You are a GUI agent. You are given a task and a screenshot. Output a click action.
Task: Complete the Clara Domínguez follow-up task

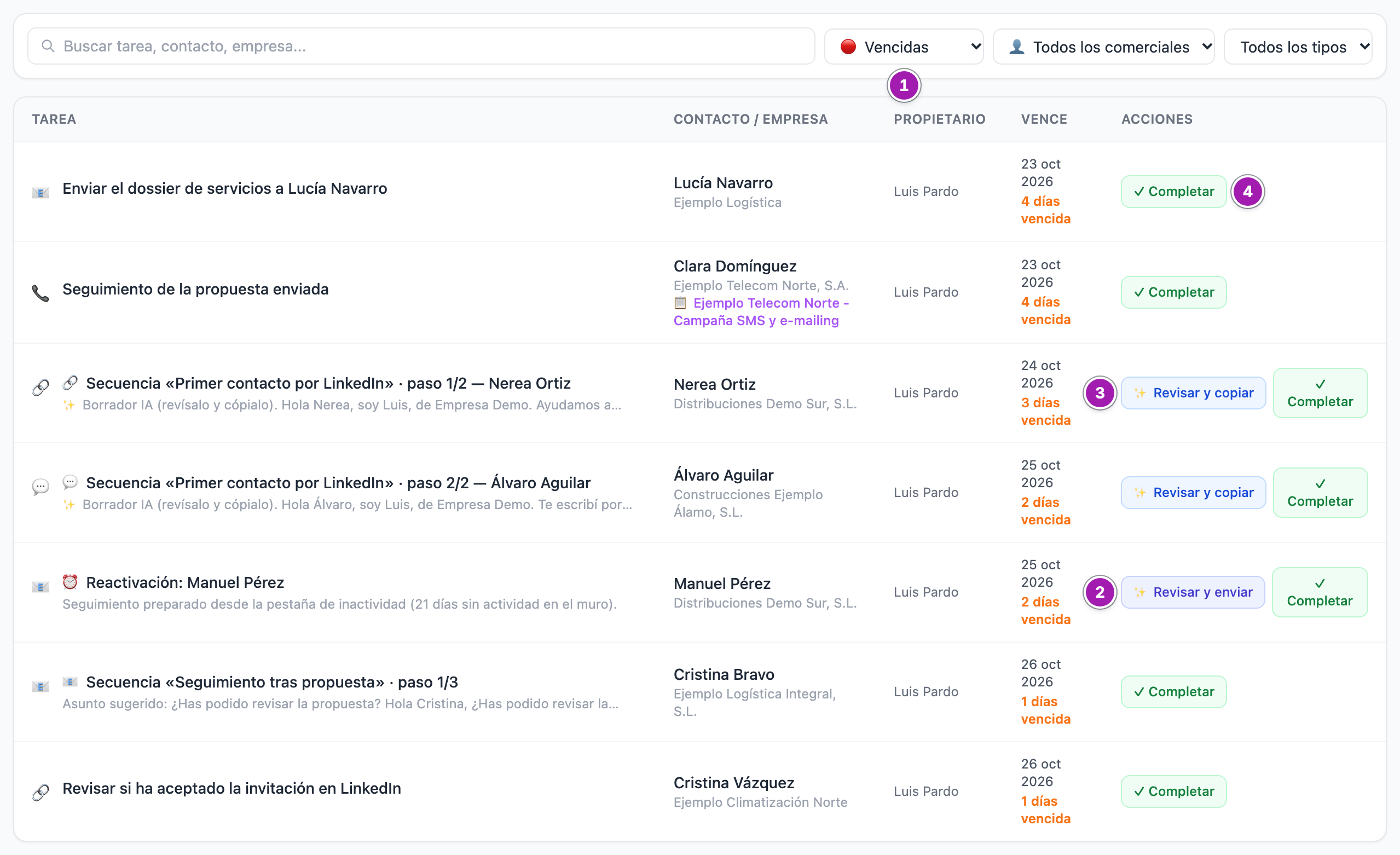tap(1173, 292)
